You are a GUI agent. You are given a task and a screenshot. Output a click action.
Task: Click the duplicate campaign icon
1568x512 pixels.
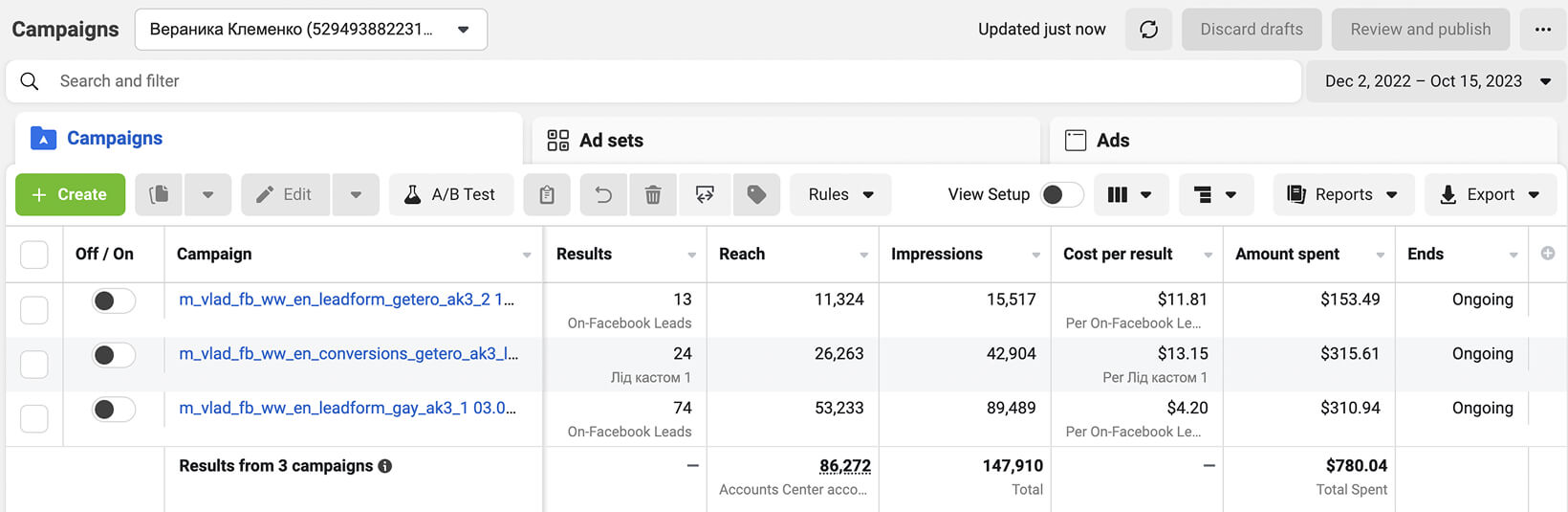tap(160, 194)
